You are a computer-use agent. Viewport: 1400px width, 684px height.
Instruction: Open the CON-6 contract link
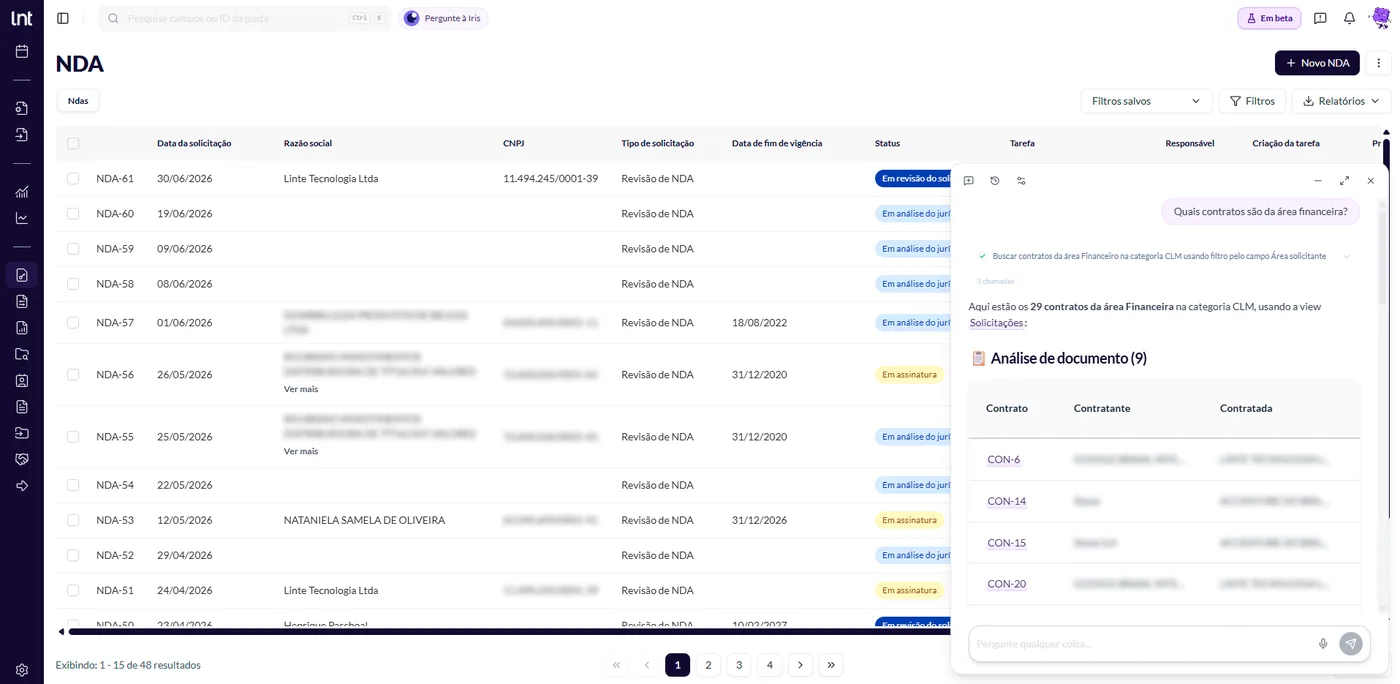pyautogui.click(x=1003, y=460)
